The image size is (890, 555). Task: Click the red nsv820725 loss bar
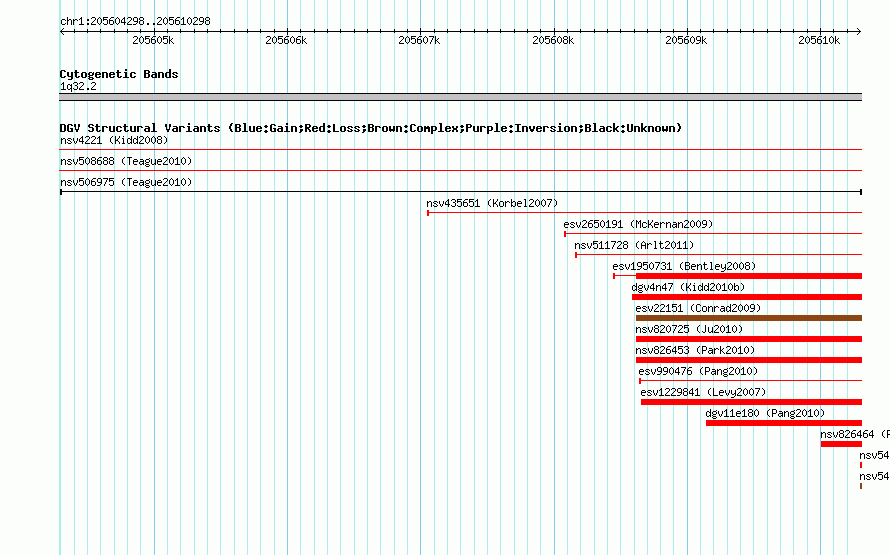(749, 339)
